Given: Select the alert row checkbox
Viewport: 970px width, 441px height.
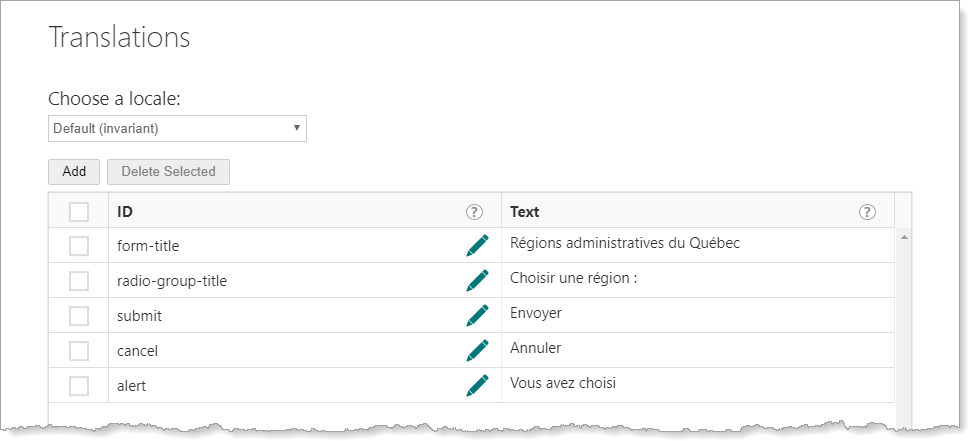Looking at the screenshot, I should (x=79, y=386).
